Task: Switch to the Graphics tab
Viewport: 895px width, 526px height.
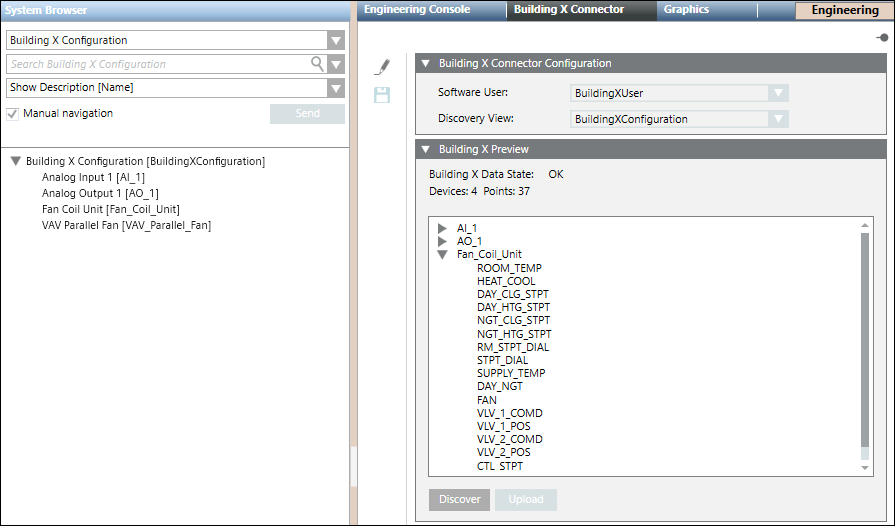Action: click(686, 10)
